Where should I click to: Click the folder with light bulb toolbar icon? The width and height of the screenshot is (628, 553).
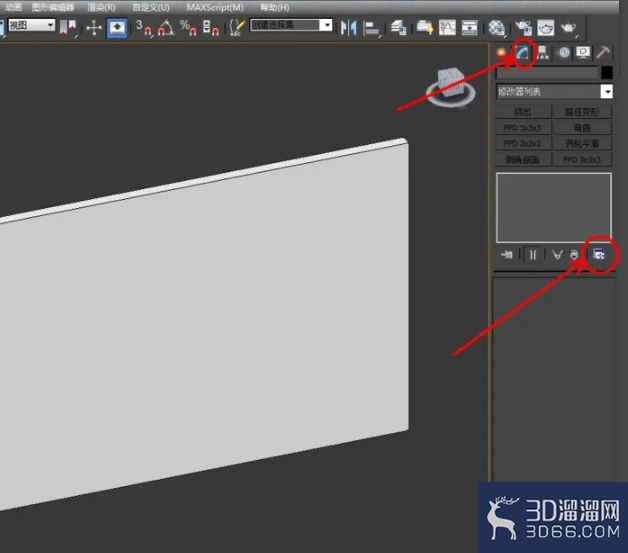pyautogui.click(x=425, y=28)
